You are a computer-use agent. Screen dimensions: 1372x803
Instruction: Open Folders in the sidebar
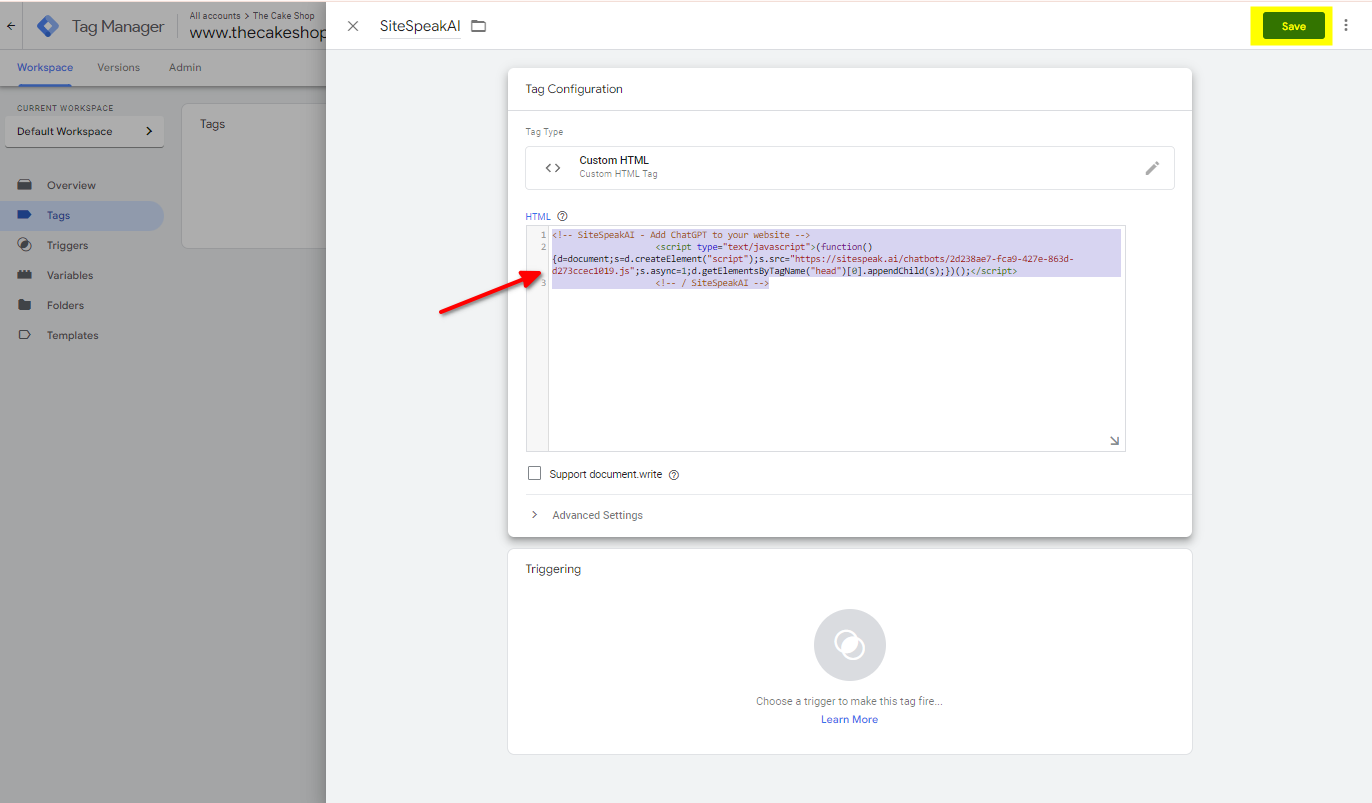(x=65, y=305)
